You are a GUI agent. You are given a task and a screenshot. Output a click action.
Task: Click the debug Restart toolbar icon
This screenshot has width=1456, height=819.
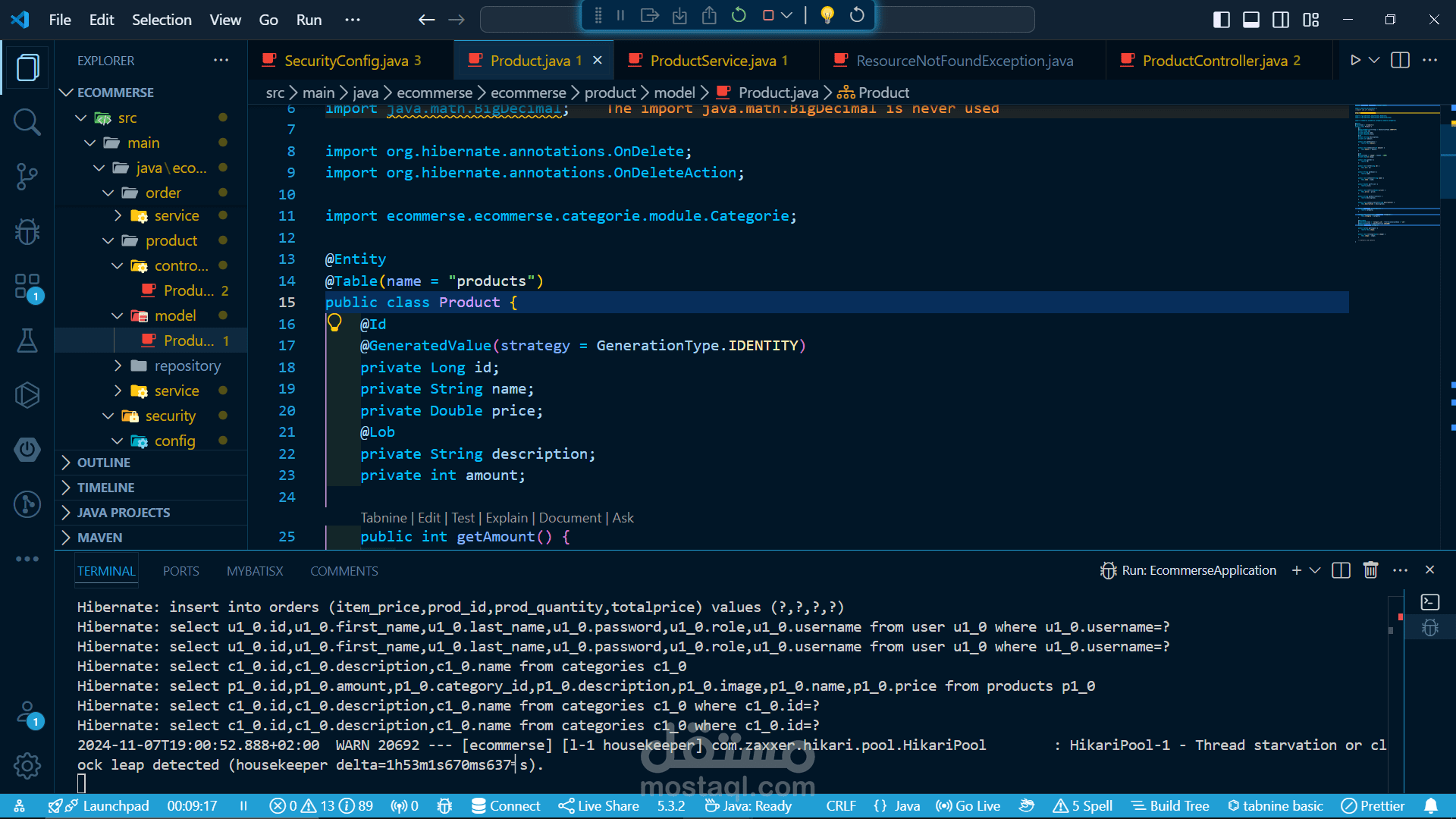(x=739, y=15)
